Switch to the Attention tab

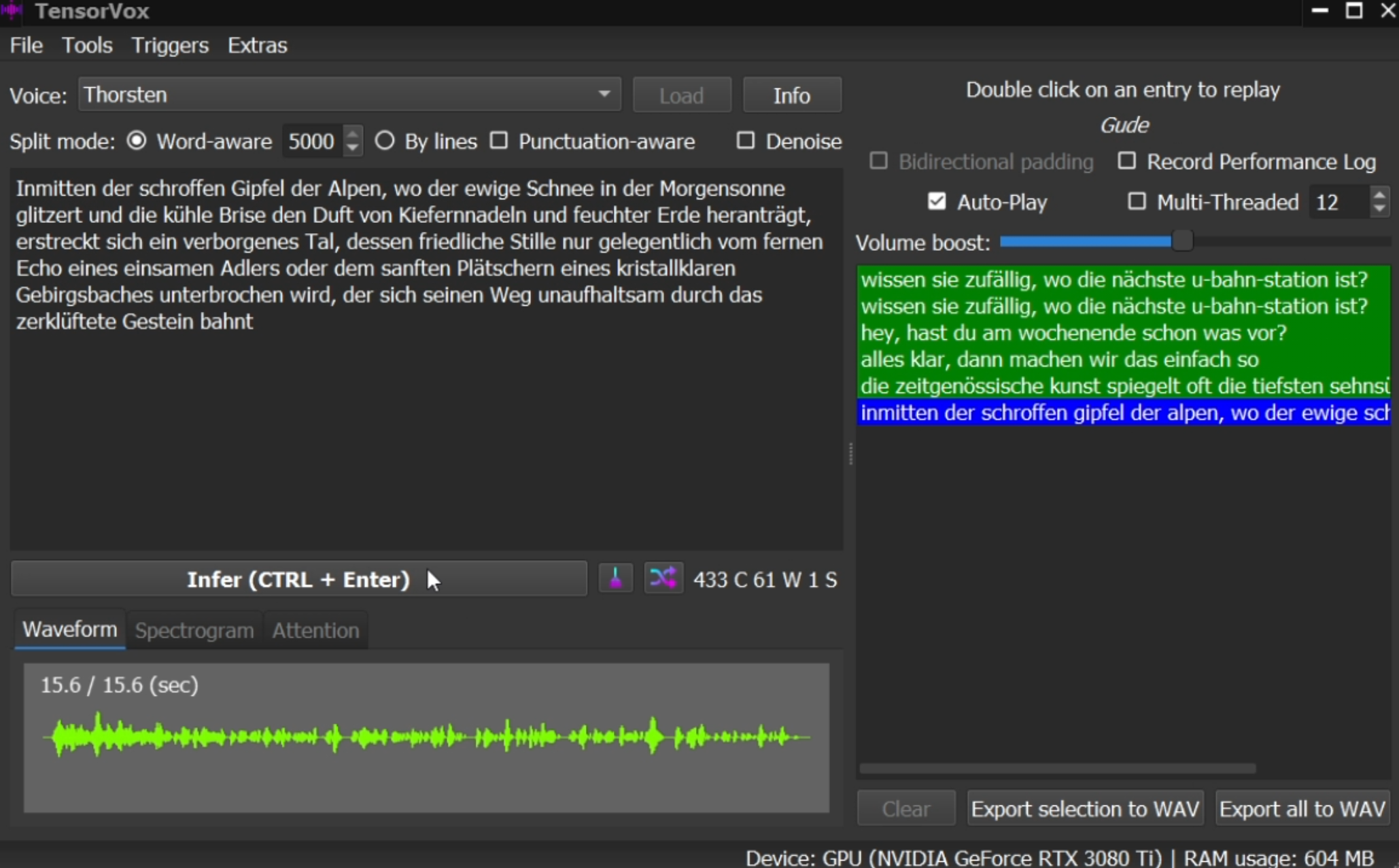coord(315,629)
